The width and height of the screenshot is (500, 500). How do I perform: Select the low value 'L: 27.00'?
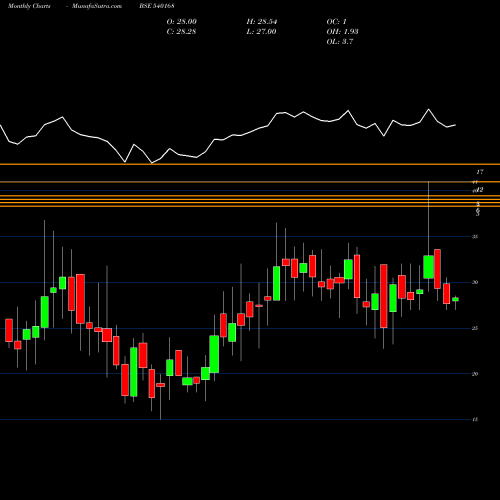click(261, 32)
